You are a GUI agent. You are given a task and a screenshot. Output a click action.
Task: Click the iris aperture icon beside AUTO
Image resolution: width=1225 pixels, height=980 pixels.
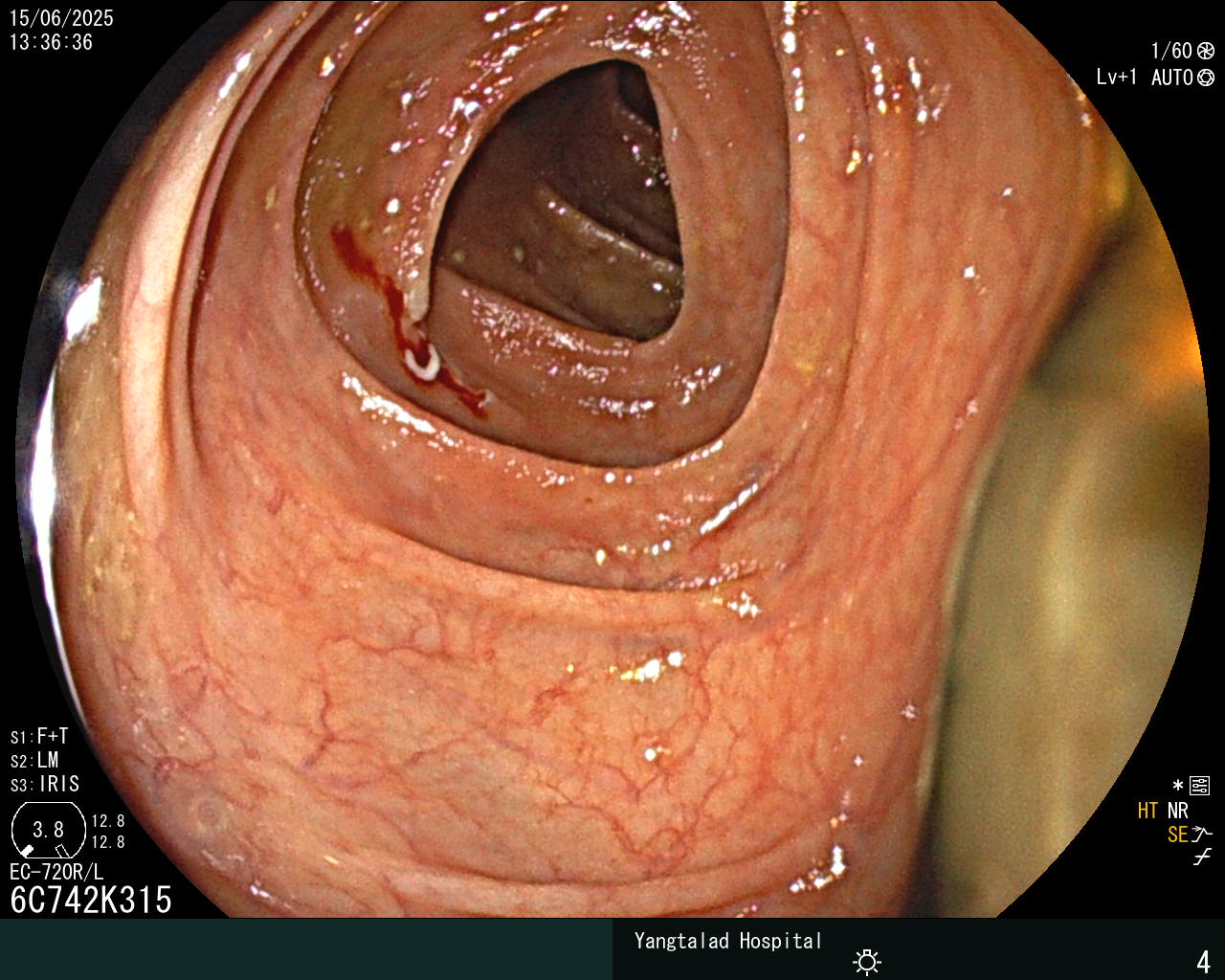[1206, 78]
